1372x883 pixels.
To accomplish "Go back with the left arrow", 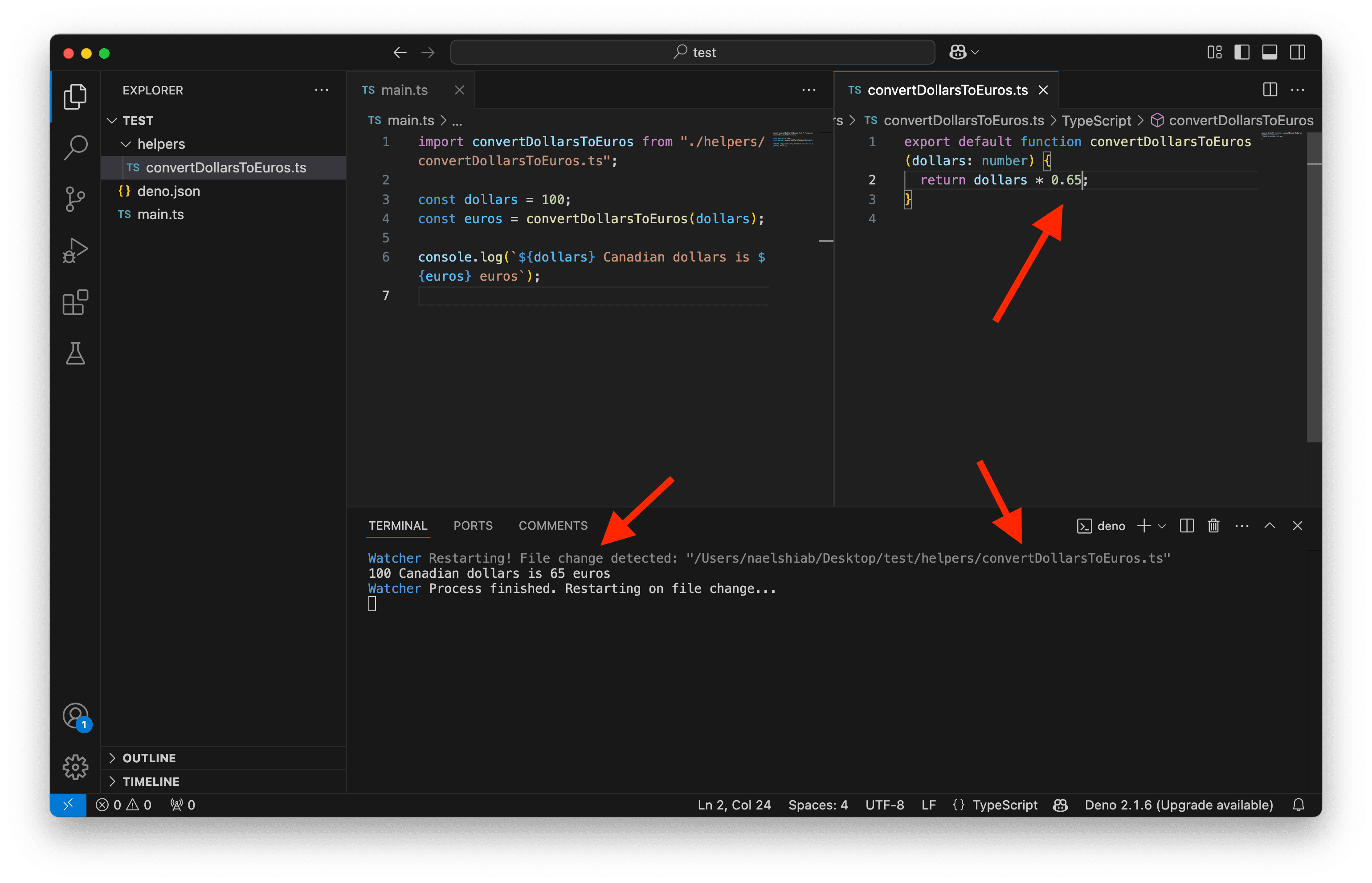I will 400,53.
